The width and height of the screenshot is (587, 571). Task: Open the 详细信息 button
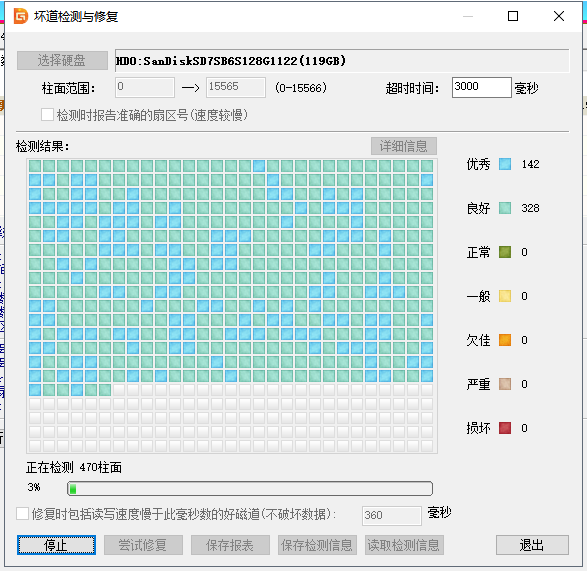(404, 146)
